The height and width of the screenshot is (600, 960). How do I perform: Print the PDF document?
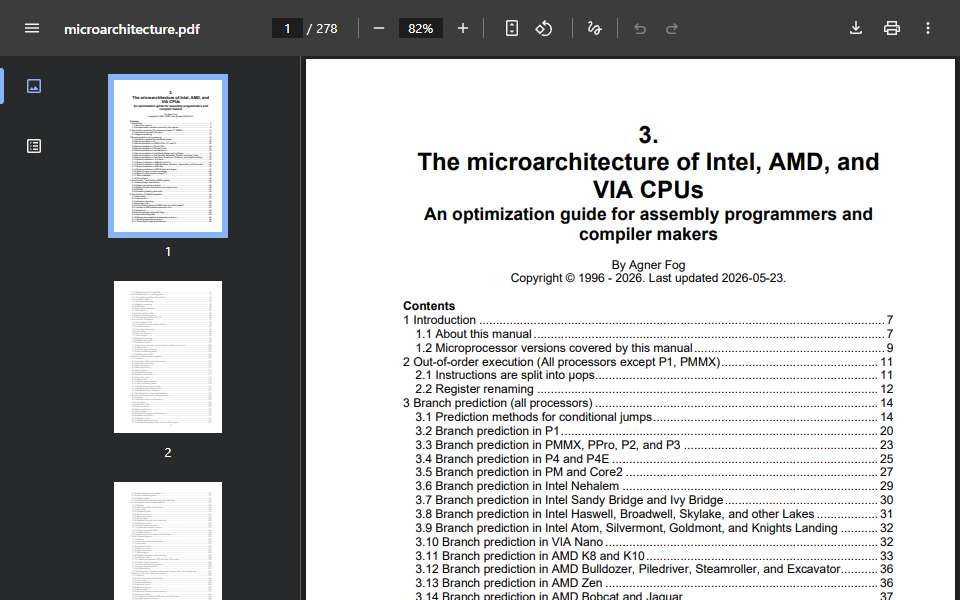coord(891,28)
